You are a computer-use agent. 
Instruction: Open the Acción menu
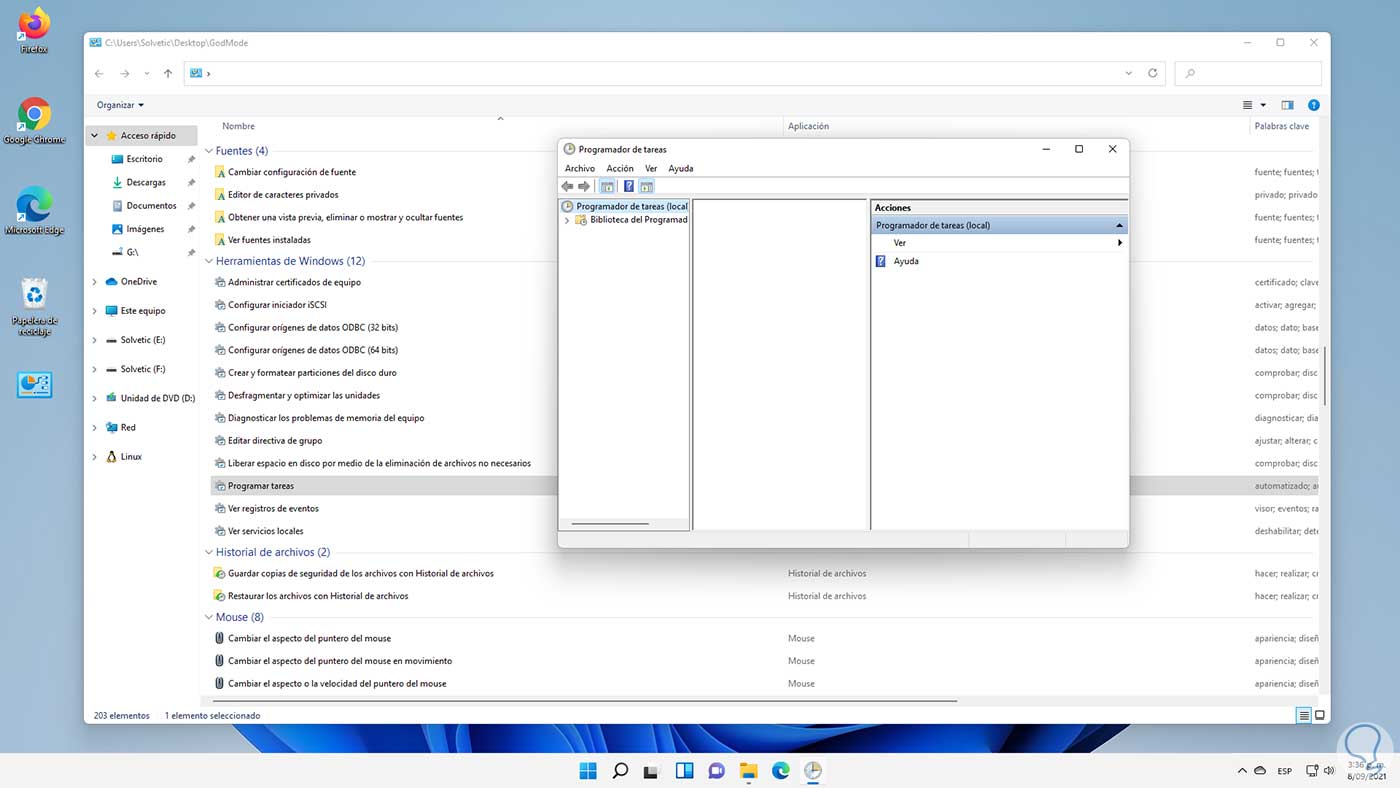point(619,169)
